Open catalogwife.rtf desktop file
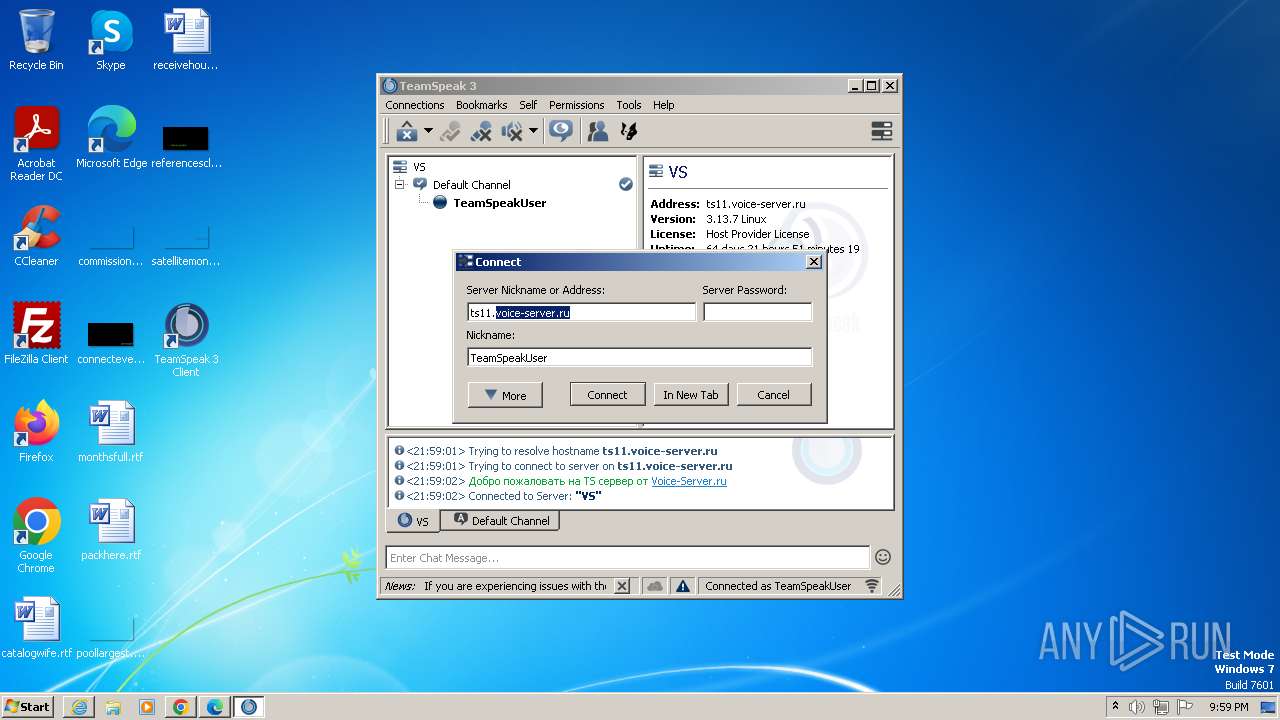The width and height of the screenshot is (1280, 720). 36,628
